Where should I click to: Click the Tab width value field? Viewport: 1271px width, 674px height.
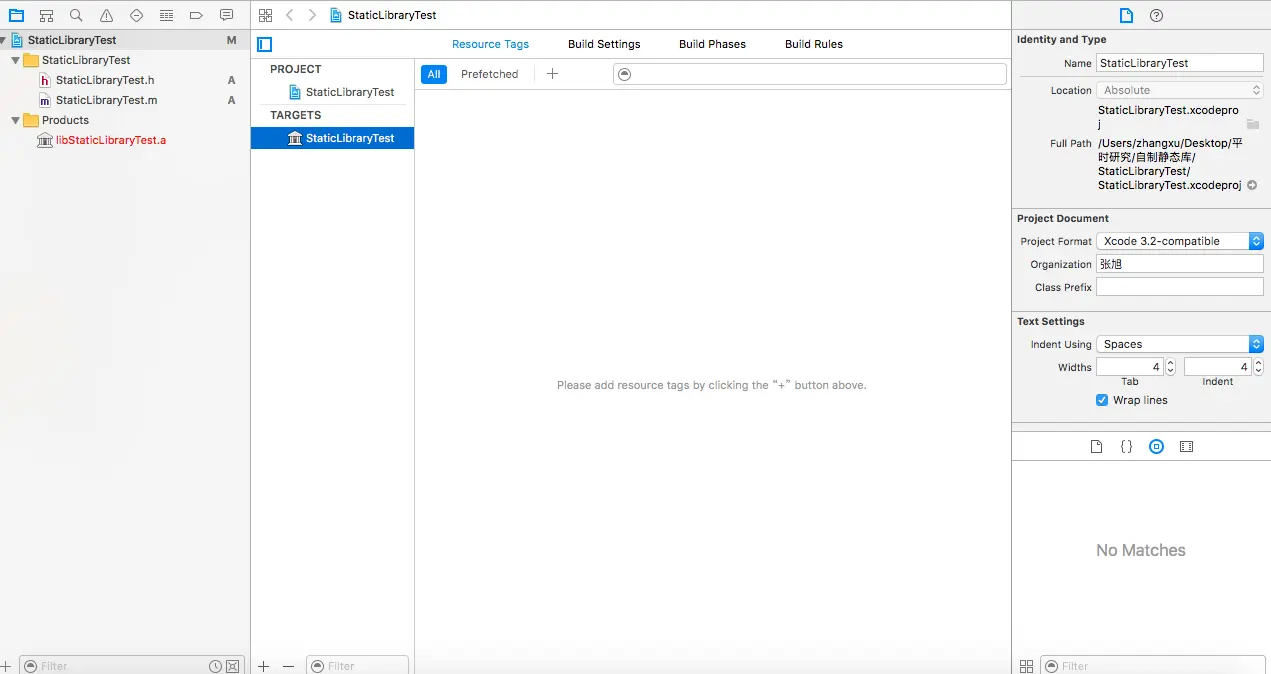point(1130,367)
